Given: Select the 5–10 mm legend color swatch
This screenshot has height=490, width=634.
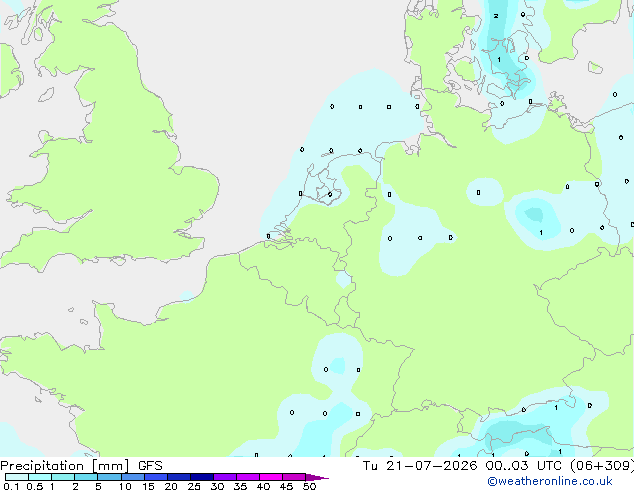Looking at the screenshot, I should [x=109, y=477].
